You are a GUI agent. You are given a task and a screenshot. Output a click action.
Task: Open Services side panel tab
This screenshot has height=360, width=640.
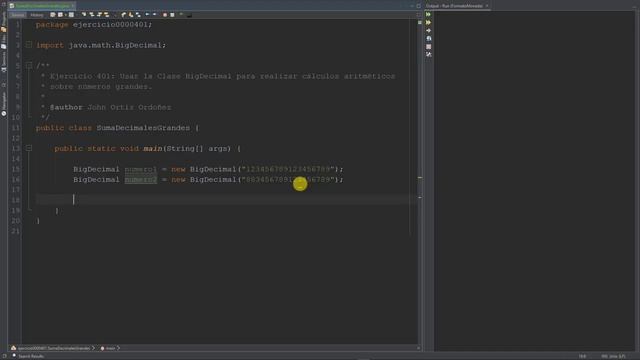[x=4, y=61]
